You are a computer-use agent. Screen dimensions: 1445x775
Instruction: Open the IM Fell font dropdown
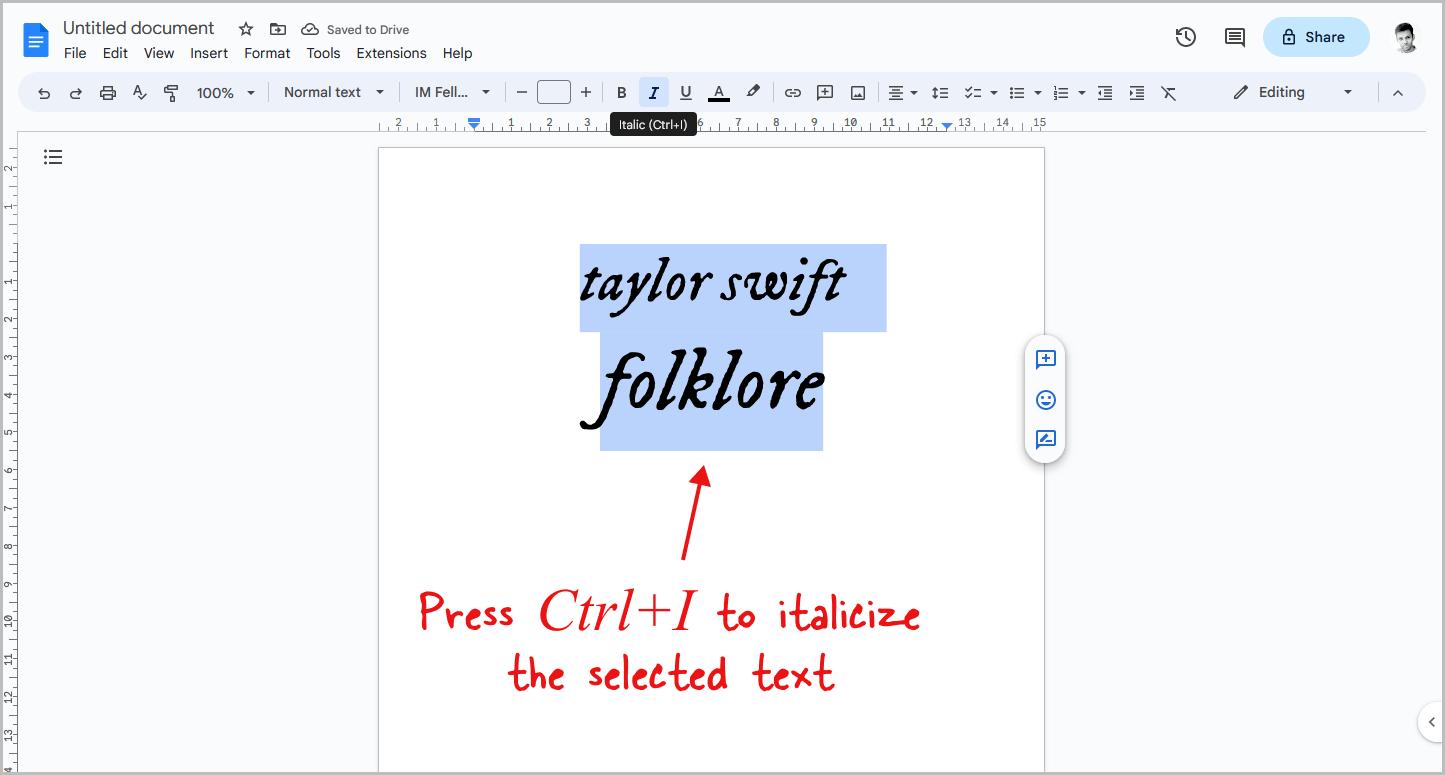point(452,92)
